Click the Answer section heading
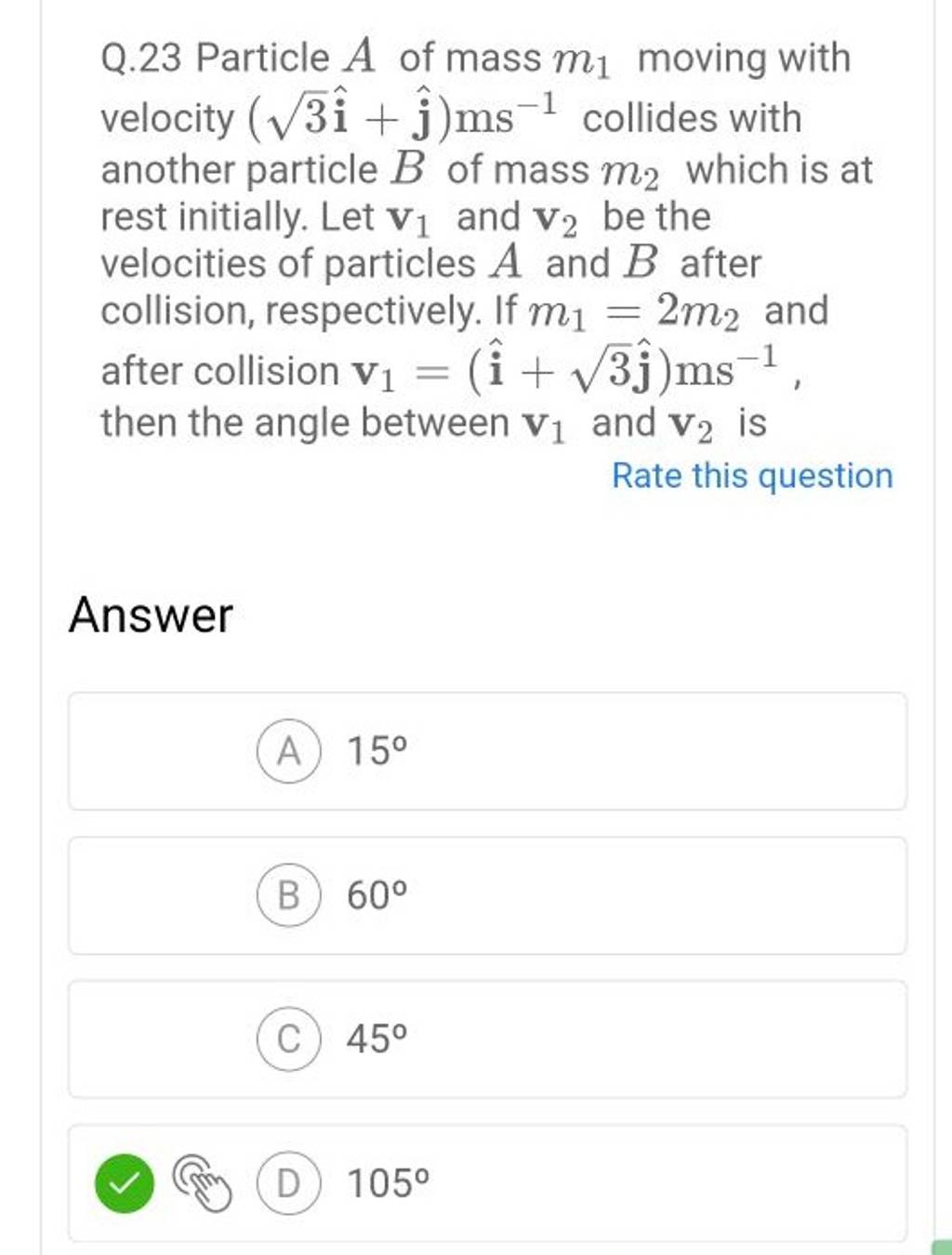This screenshot has width=952, height=1255. pos(151,615)
